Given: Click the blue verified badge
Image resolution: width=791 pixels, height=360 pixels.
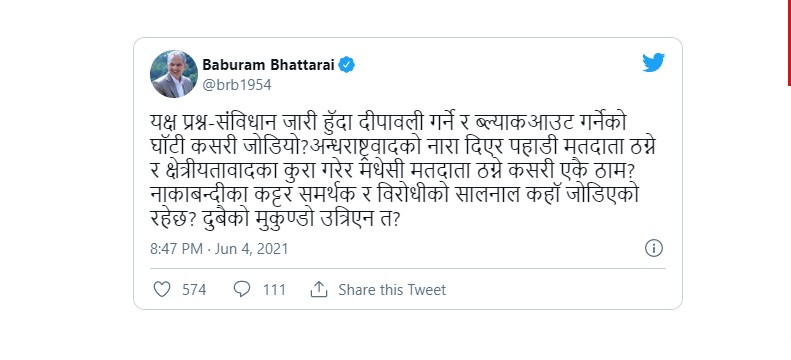Looking at the screenshot, I should coord(347,65).
